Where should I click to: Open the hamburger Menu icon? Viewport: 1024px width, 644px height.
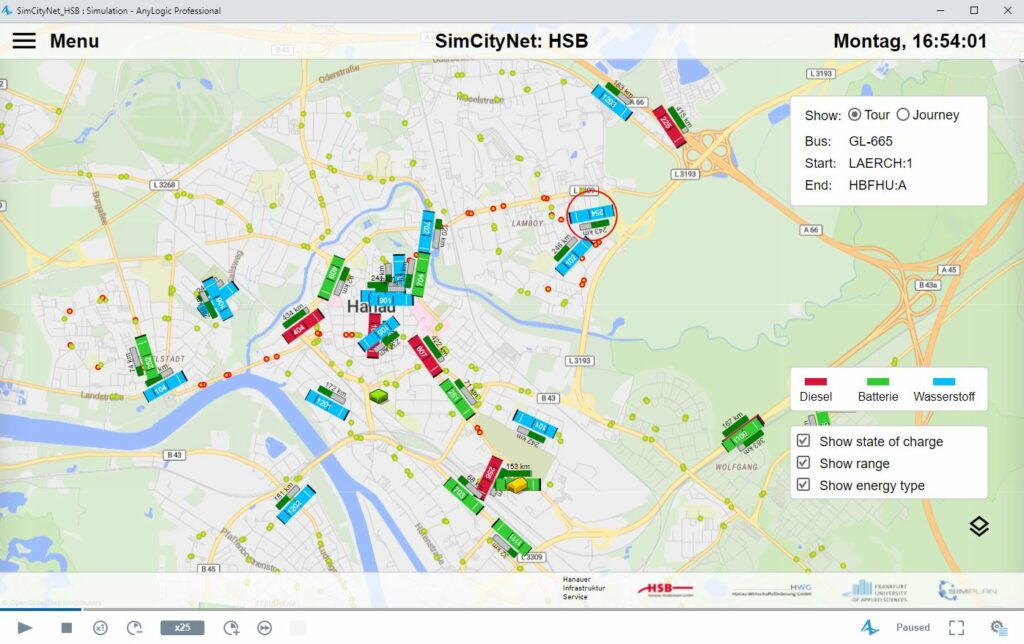tap(24, 41)
